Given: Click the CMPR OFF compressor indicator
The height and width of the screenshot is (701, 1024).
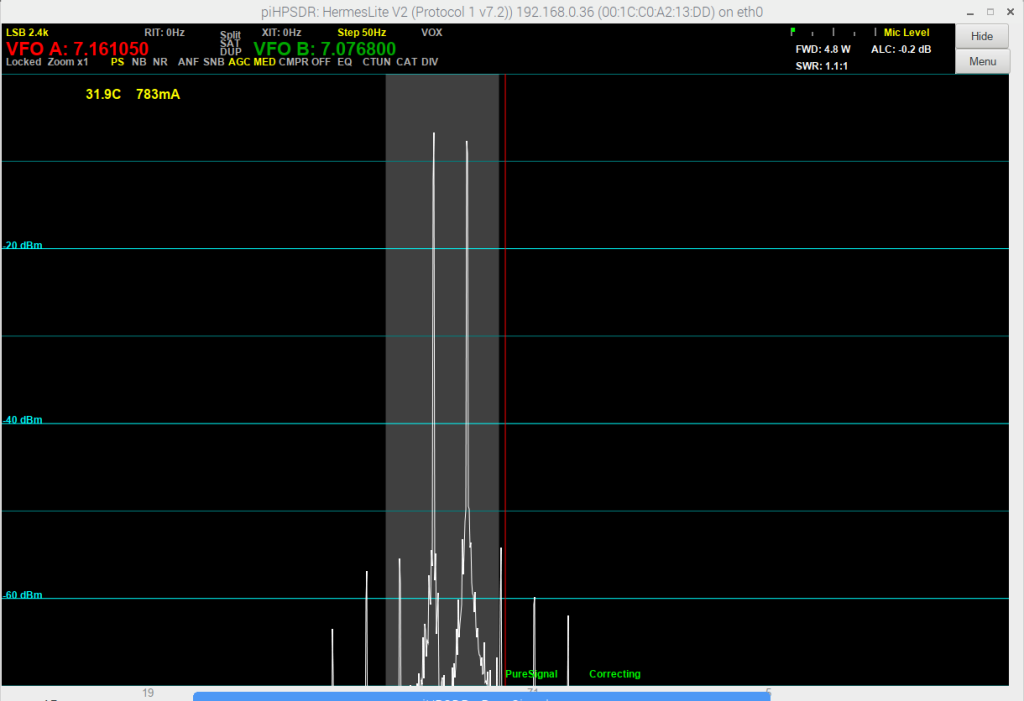Looking at the screenshot, I should [x=305, y=62].
